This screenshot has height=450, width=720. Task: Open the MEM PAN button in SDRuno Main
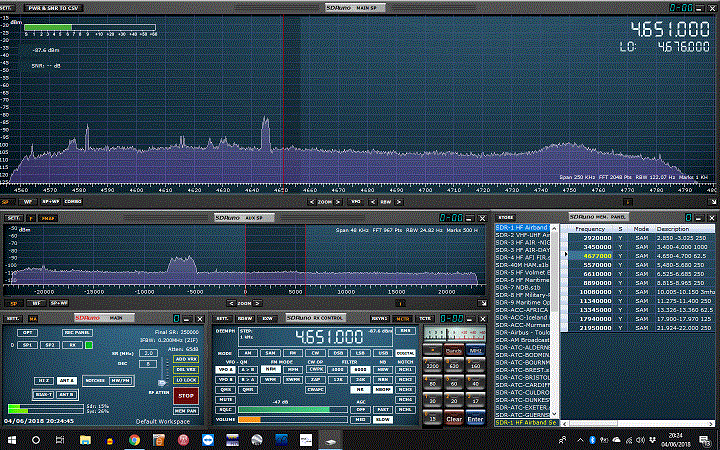(x=186, y=411)
